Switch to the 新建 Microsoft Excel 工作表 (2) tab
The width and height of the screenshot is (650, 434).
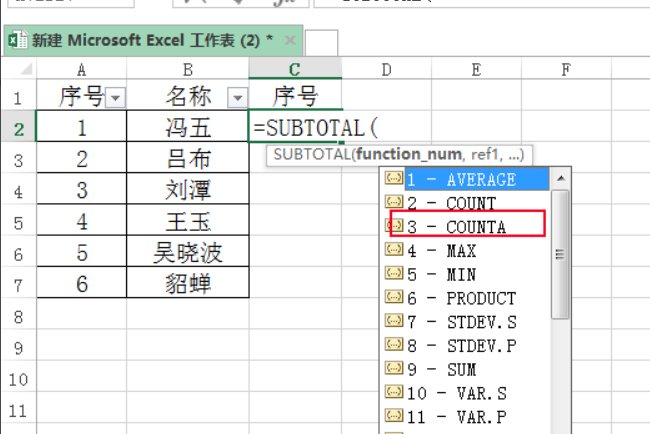[x=153, y=41]
